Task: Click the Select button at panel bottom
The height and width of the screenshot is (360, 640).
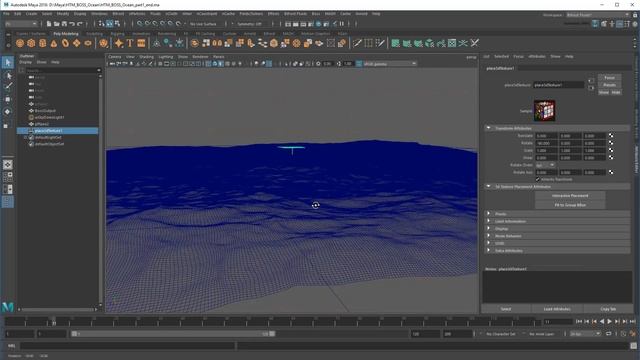Action: 506,309
